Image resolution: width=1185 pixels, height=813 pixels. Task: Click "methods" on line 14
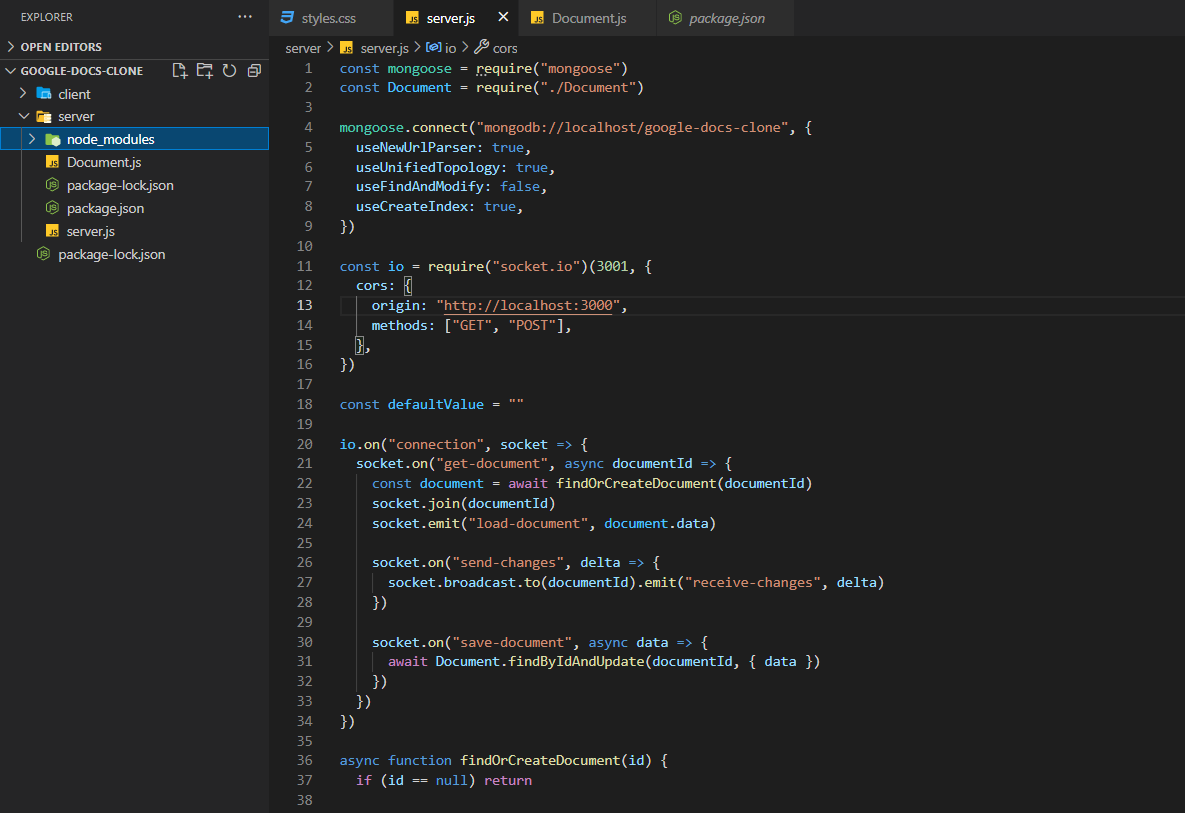[x=398, y=326]
